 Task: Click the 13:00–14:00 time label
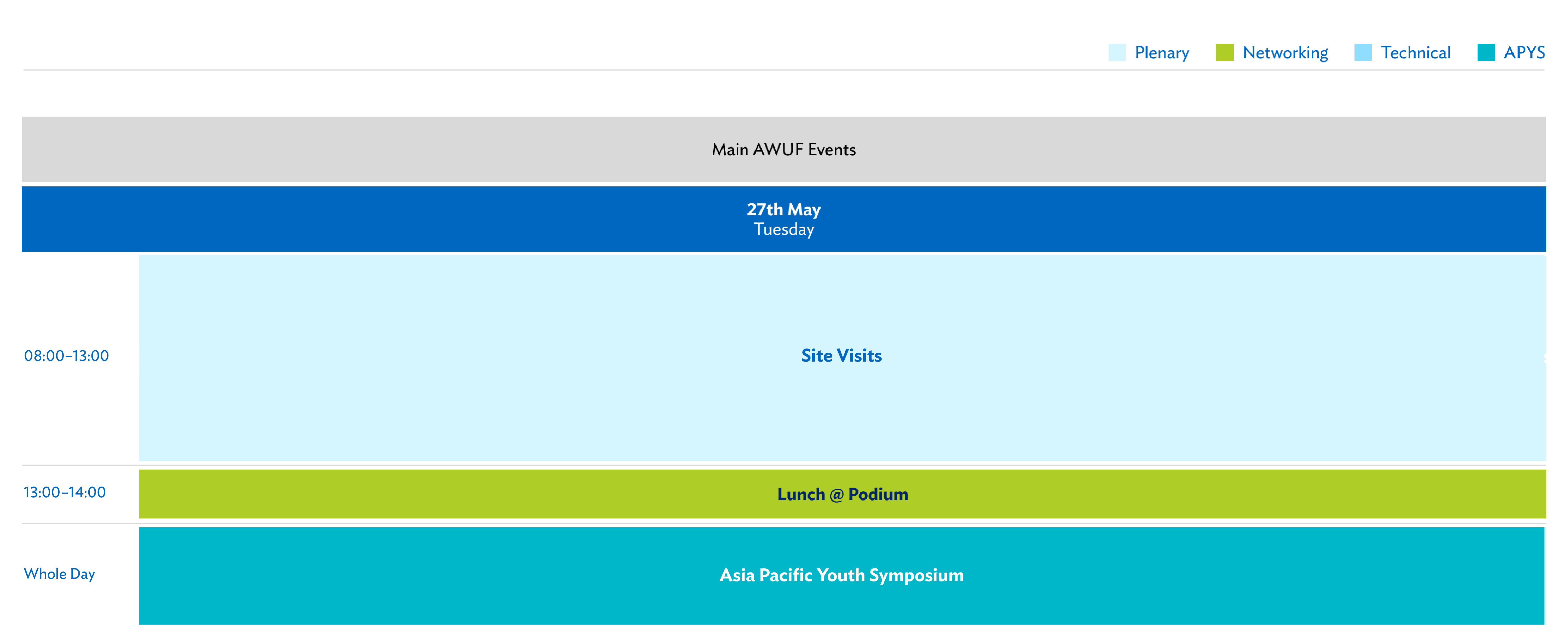point(65,492)
